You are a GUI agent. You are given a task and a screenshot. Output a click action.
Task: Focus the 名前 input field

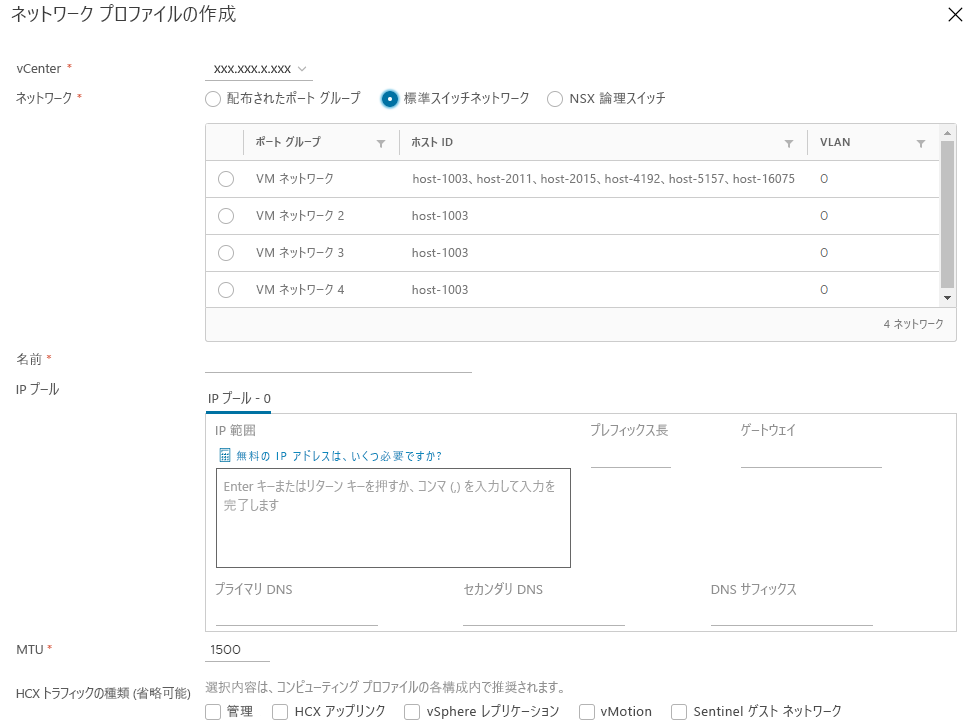click(x=338, y=362)
